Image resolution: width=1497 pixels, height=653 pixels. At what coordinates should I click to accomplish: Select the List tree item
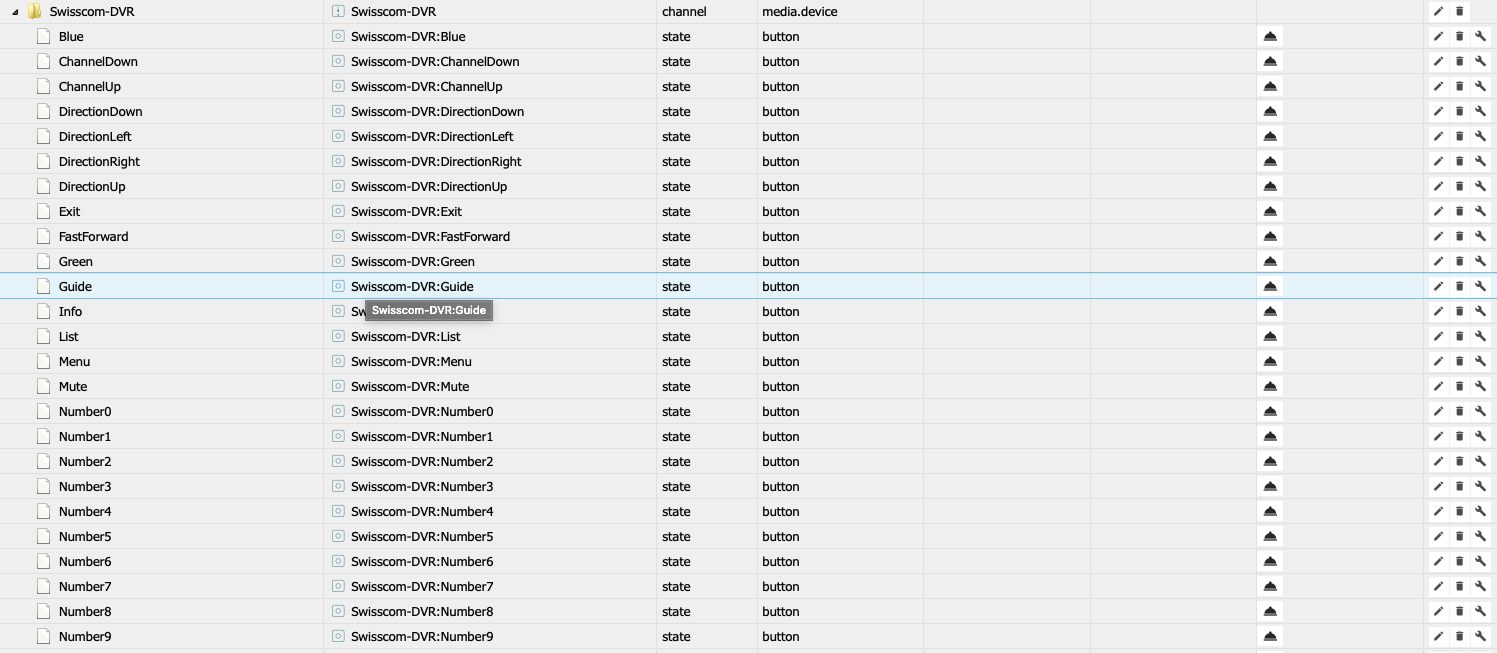coord(68,336)
